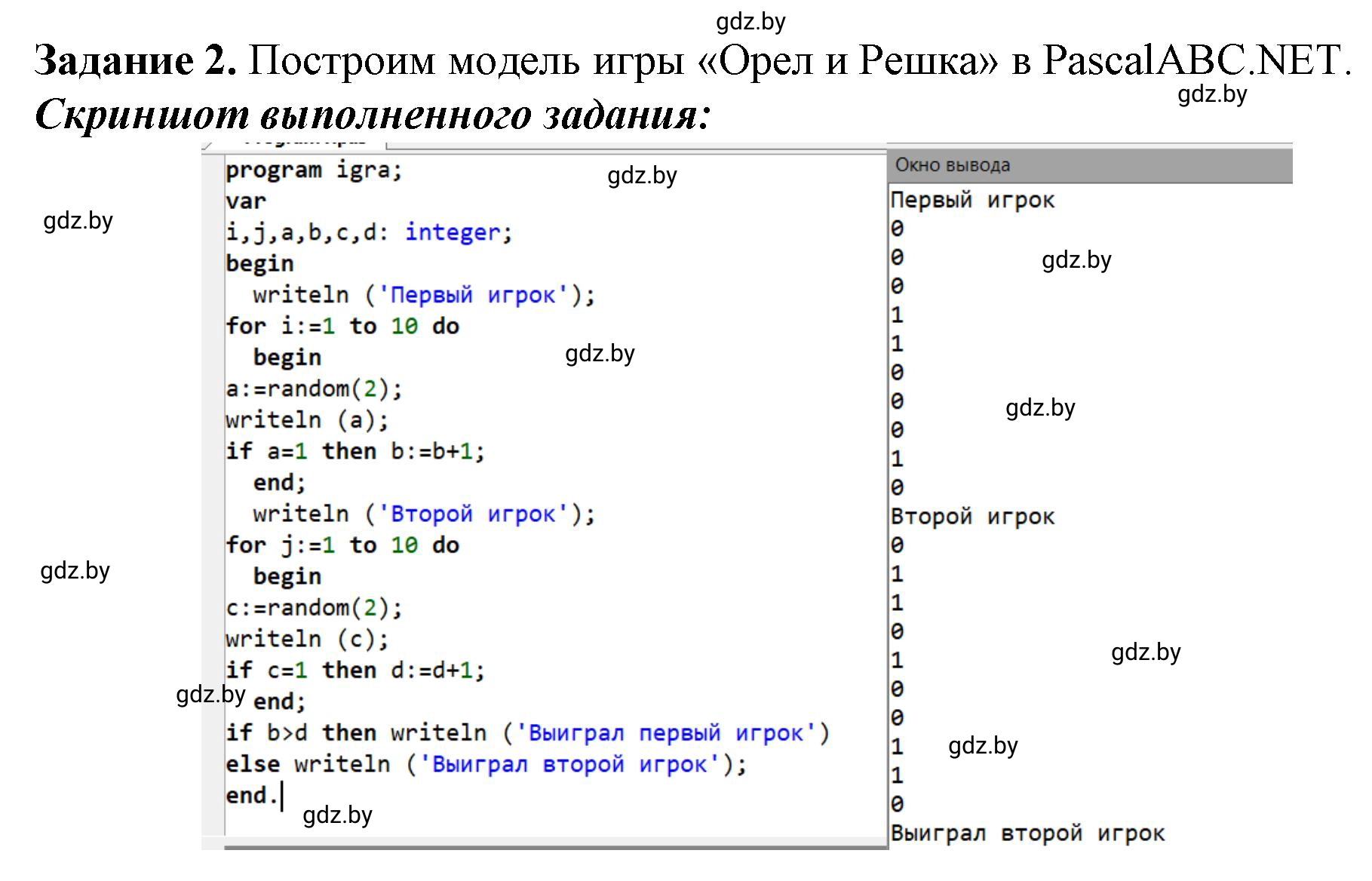1372x881 pixels.
Task: Click the 'i,j,a,b,c,d: integer;' declaration line
Action: click(369, 232)
